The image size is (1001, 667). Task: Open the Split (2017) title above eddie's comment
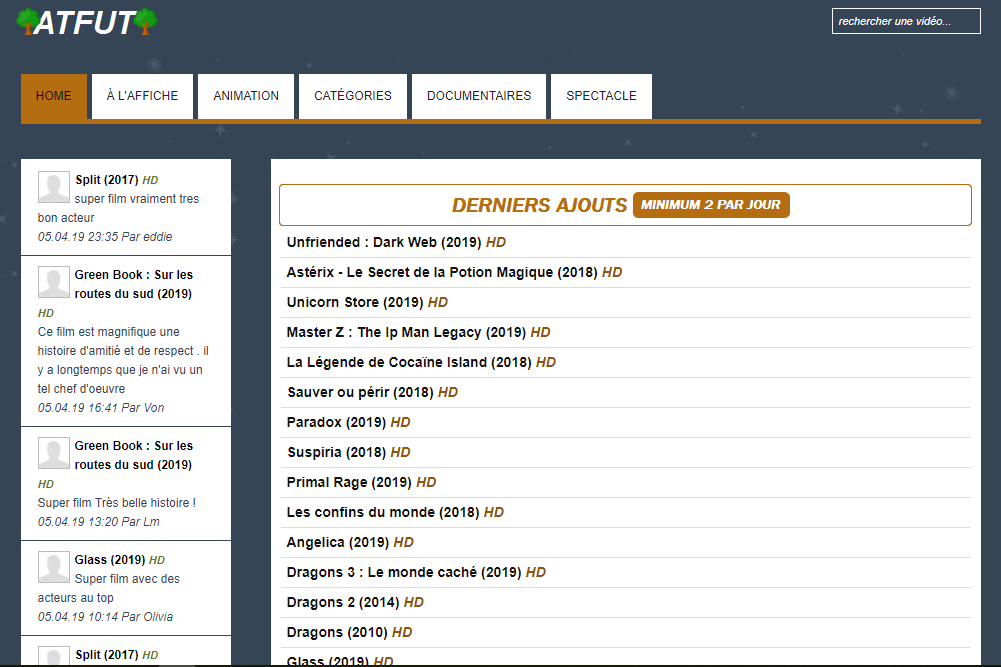point(107,180)
